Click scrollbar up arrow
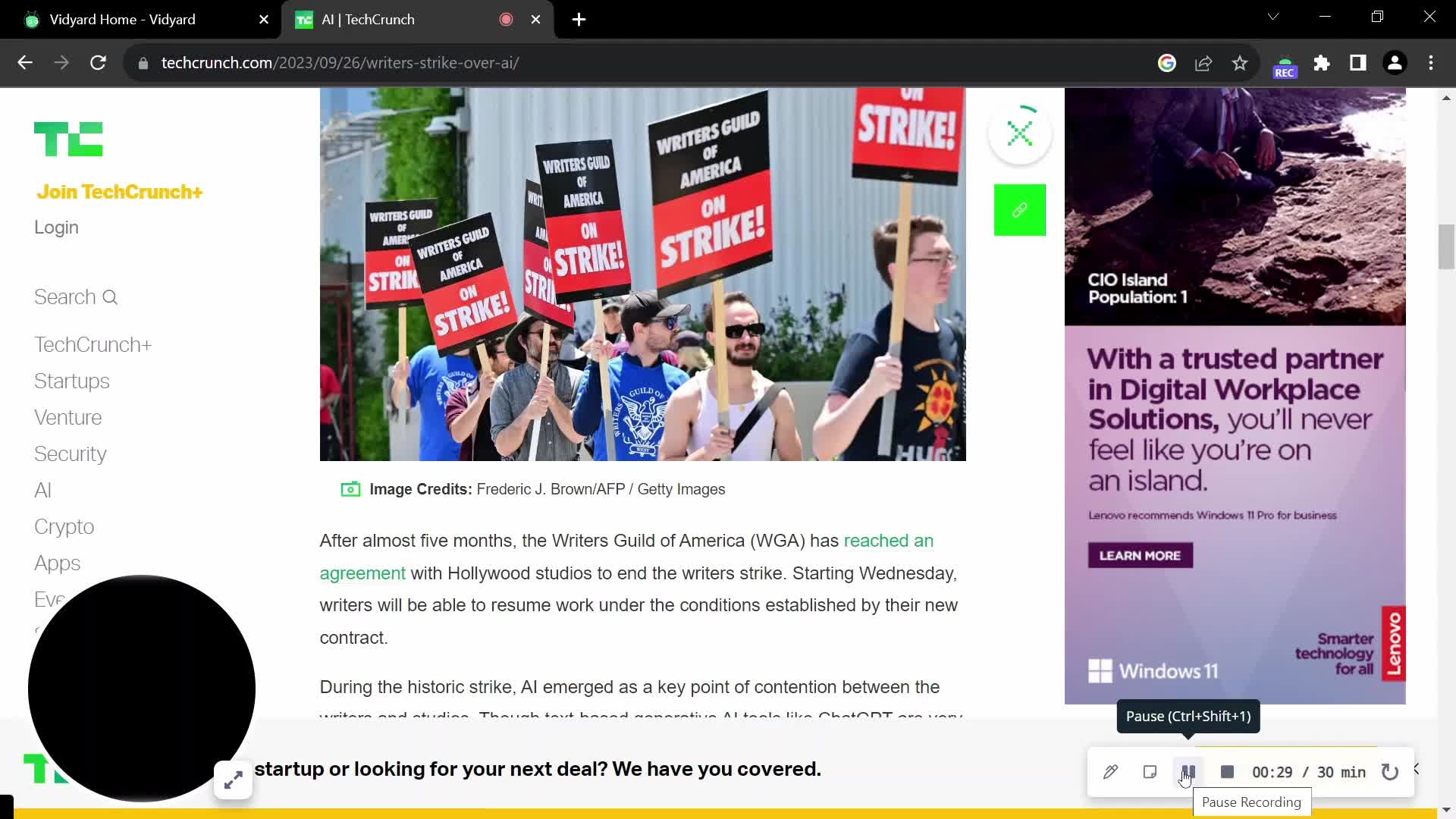 1446,97
